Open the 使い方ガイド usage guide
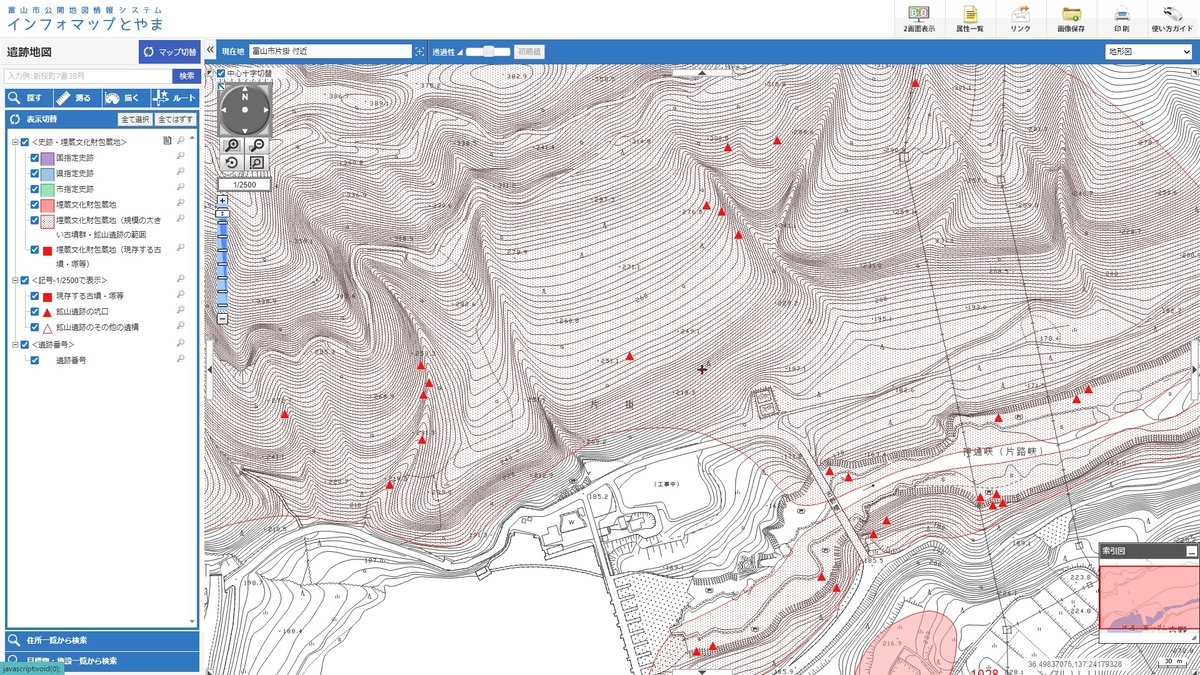Image resolution: width=1200 pixels, height=675 pixels. [x=1172, y=19]
